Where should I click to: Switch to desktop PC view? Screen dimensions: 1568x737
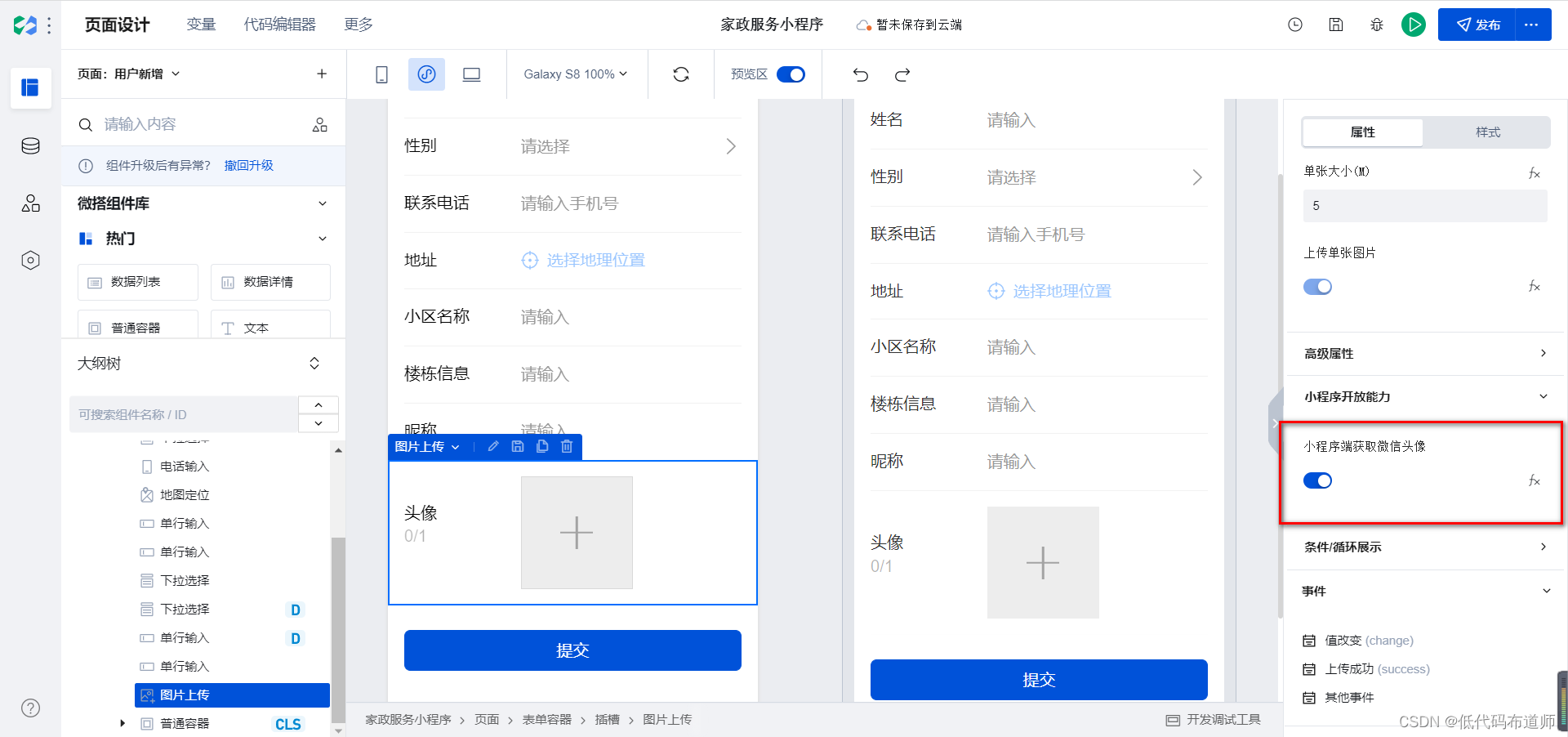tap(471, 74)
